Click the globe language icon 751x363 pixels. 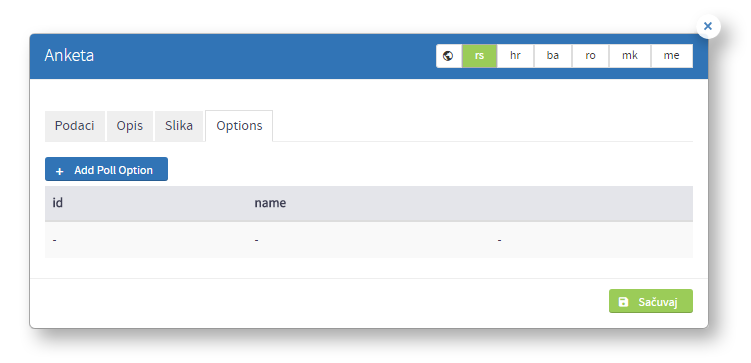click(x=448, y=56)
